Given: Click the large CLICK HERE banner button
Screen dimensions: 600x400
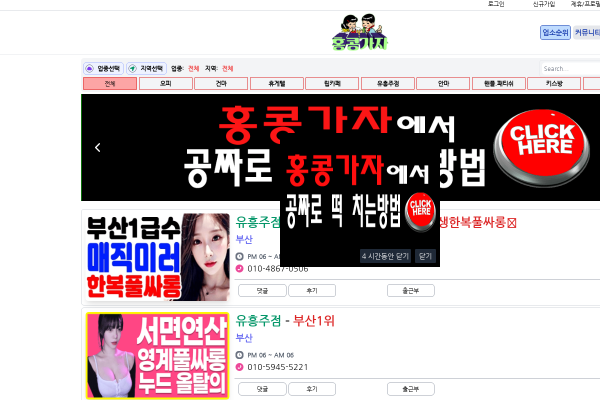Looking at the screenshot, I should coord(541,147).
